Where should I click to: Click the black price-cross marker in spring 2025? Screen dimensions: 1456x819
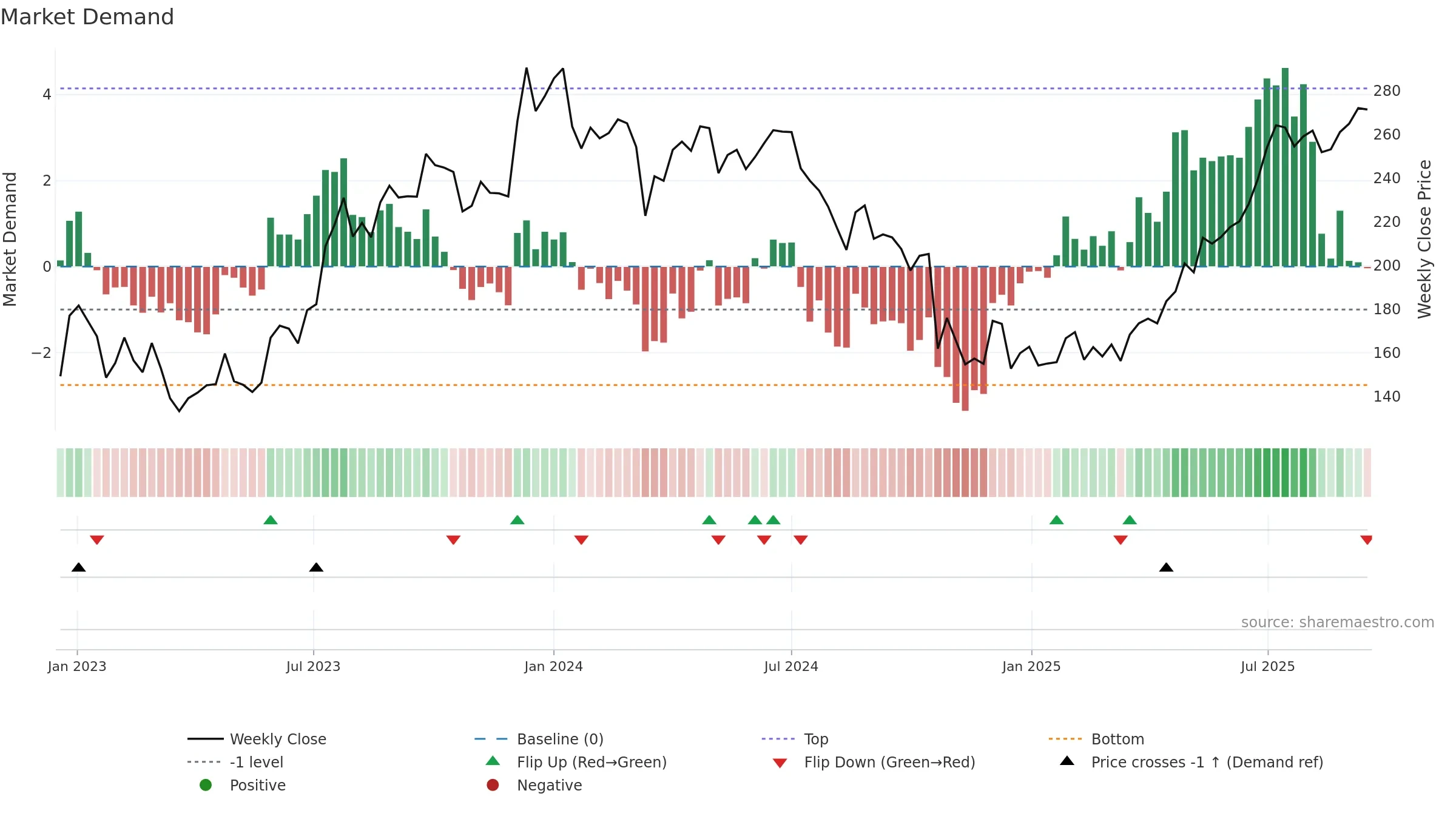[1166, 567]
